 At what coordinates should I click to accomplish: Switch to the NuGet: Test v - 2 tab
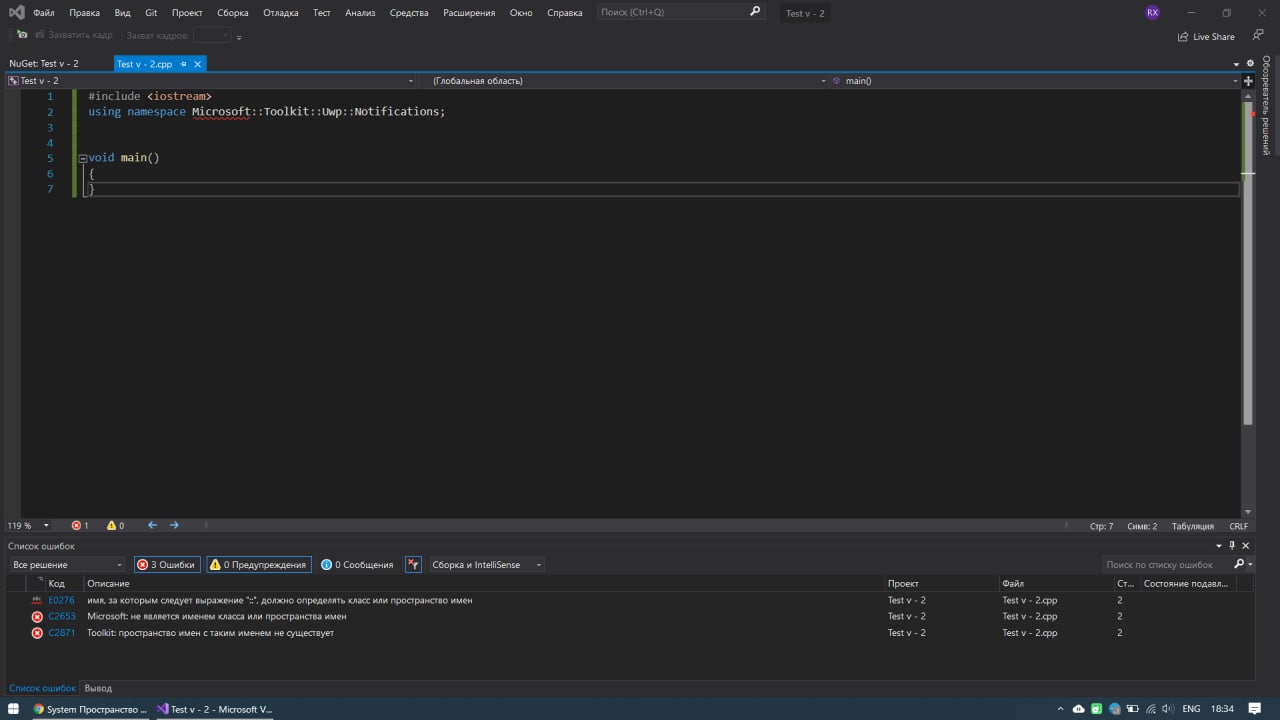44,64
